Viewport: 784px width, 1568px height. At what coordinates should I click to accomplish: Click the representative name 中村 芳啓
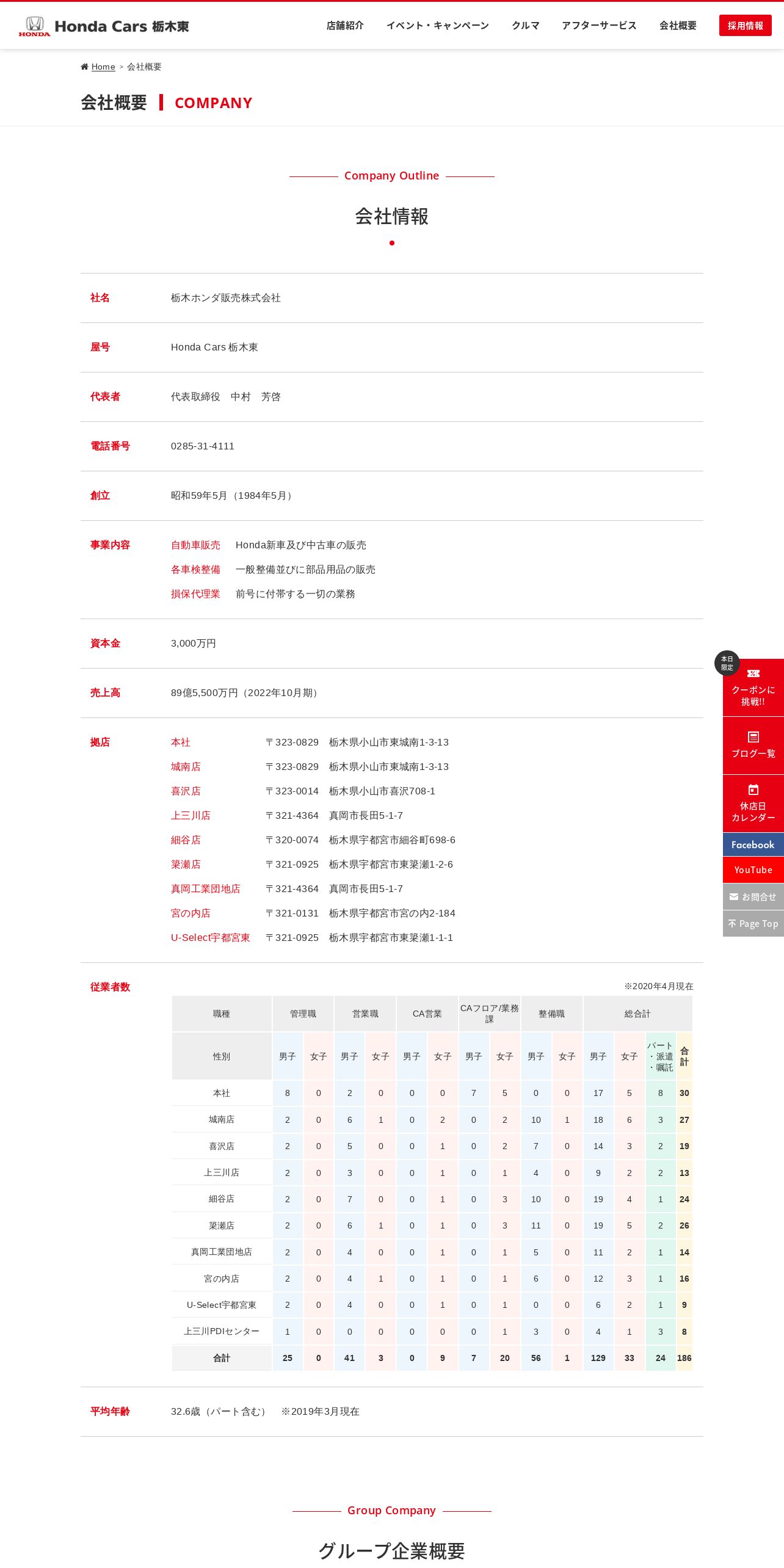(256, 397)
